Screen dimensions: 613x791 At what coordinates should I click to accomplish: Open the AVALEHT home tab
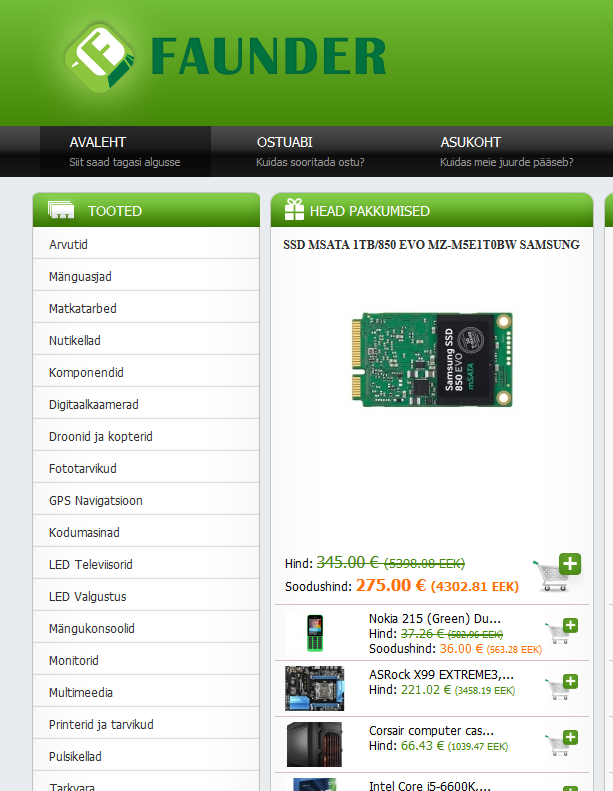(x=125, y=151)
